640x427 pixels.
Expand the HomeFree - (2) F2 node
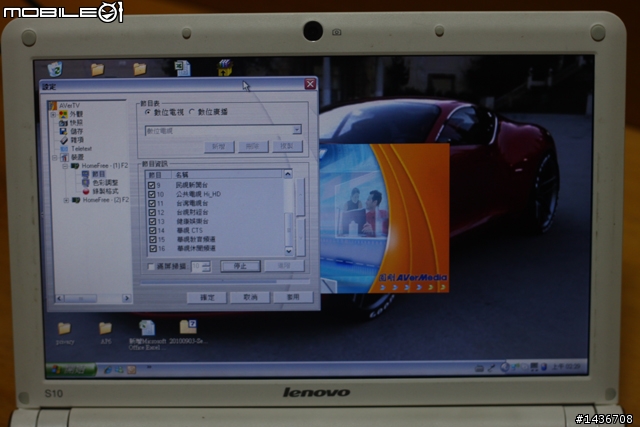point(66,200)
